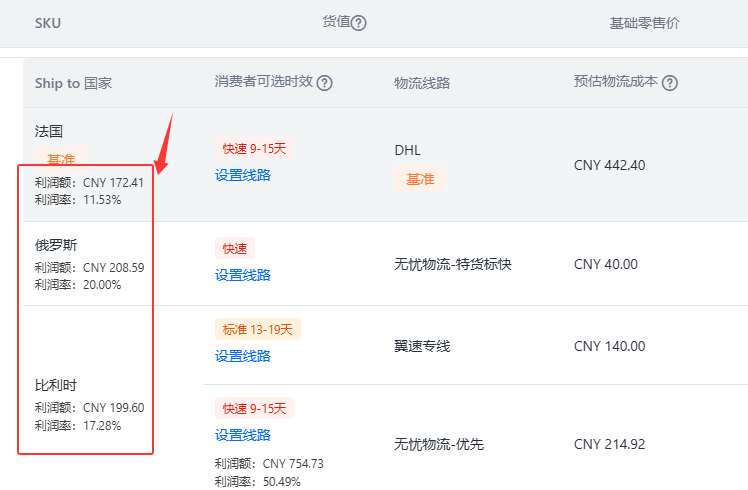The height and width of the screenshot is (490, 748).
Task: Select the 标准 13-19天 tag
Action: [258, 329]
